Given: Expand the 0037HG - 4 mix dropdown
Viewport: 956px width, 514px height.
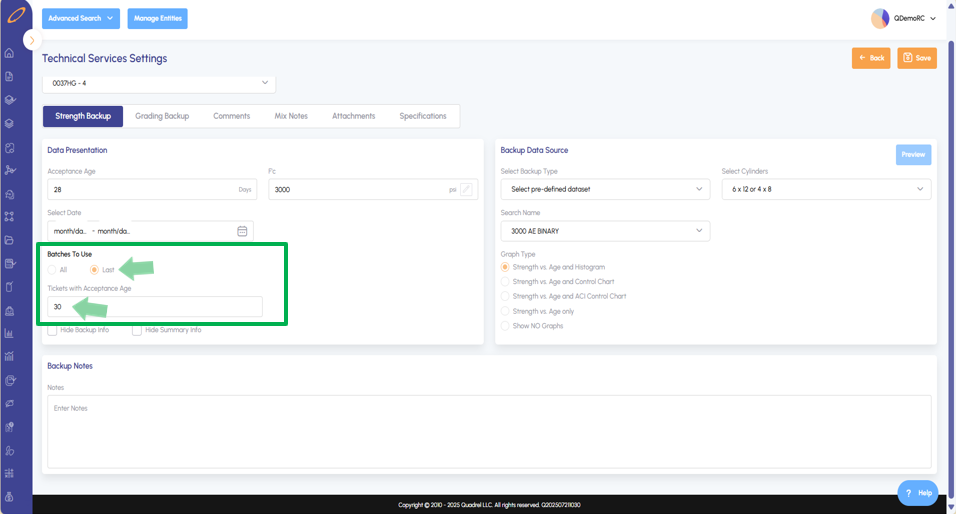Looking at the screenshot, I should click(159, 83).
